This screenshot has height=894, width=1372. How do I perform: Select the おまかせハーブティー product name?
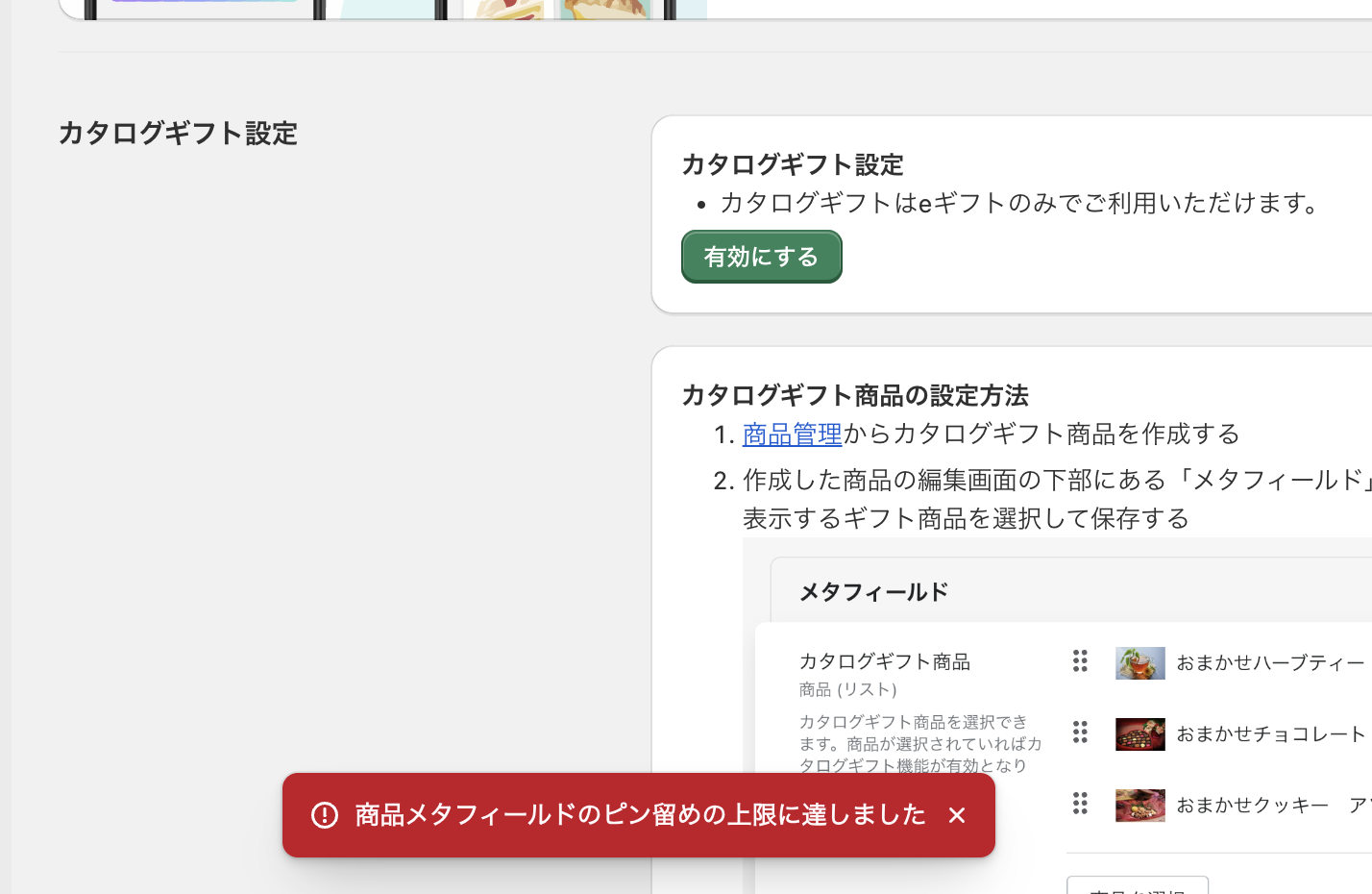point(1270,663)
